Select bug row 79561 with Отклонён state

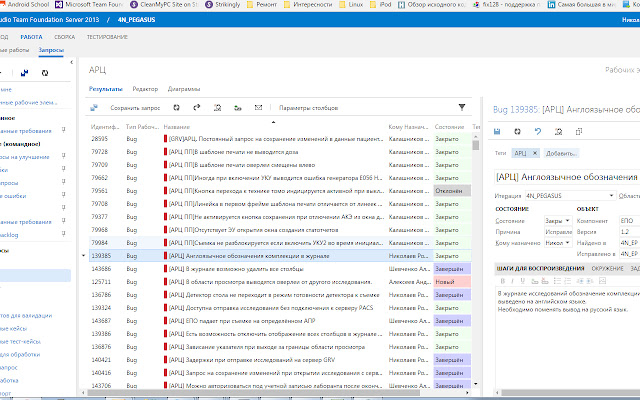(x=280, y=191)
